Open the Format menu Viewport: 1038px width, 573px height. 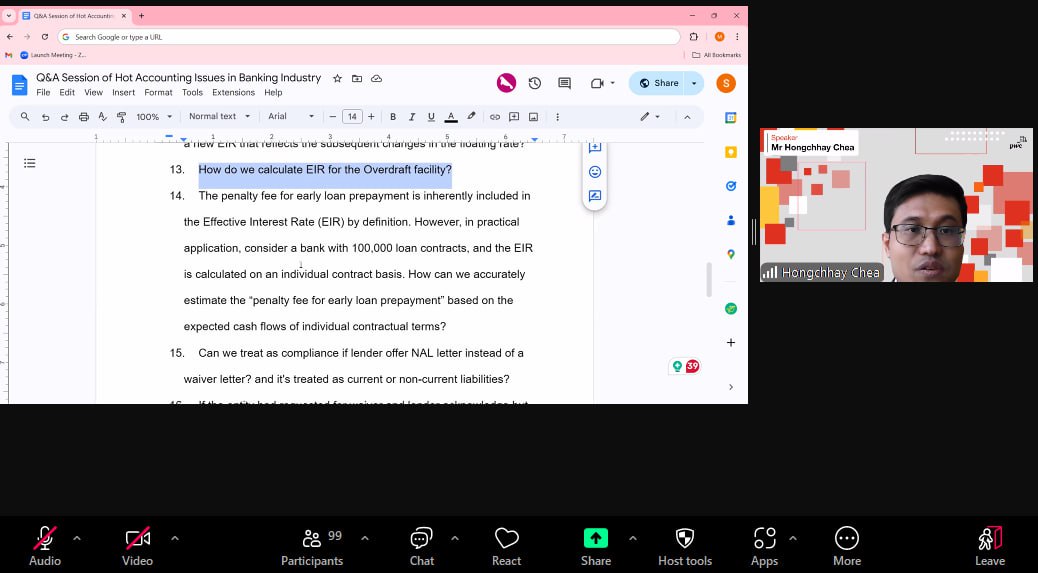point(158,93)
